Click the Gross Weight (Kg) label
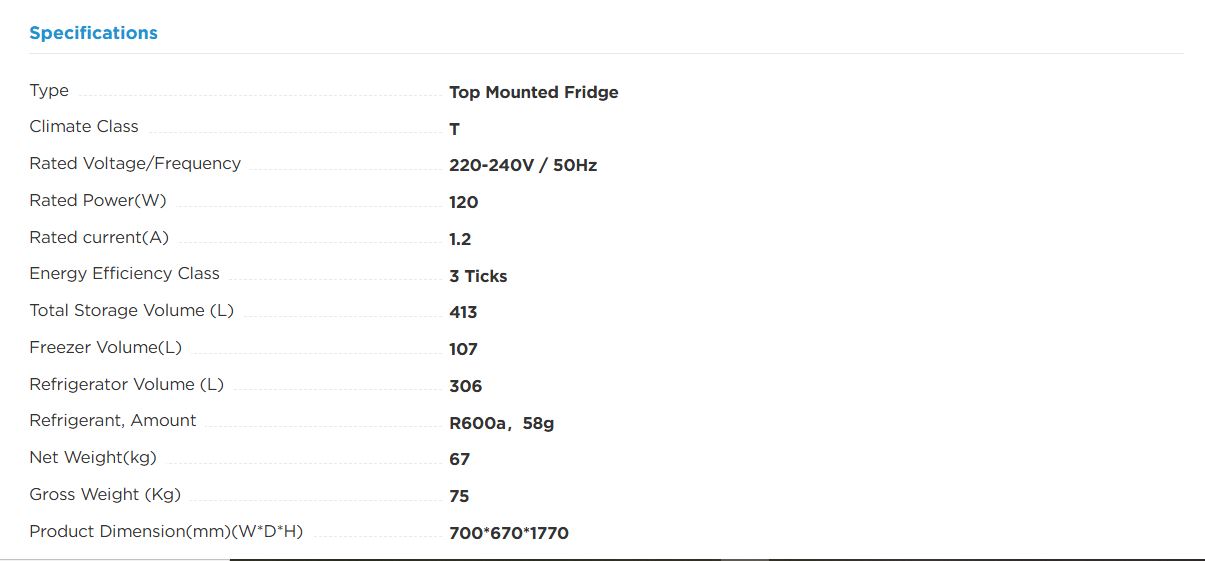The height and width of the screenshot is (561, 1205). pos(105,495)
